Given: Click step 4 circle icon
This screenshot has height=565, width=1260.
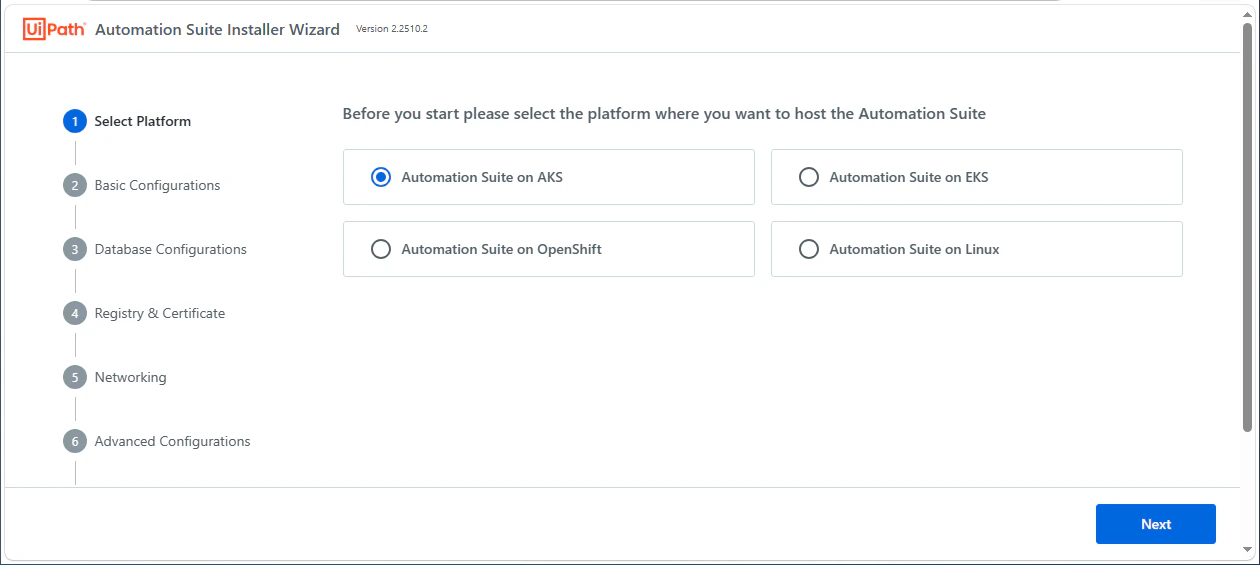Looking at the screenshot, I should 75,313.
